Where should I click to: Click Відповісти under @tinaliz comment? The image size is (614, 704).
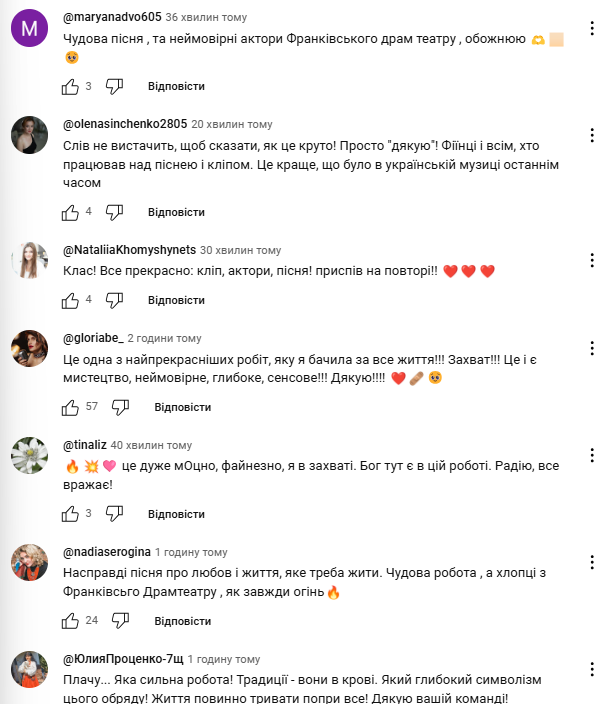click(176, 513)
